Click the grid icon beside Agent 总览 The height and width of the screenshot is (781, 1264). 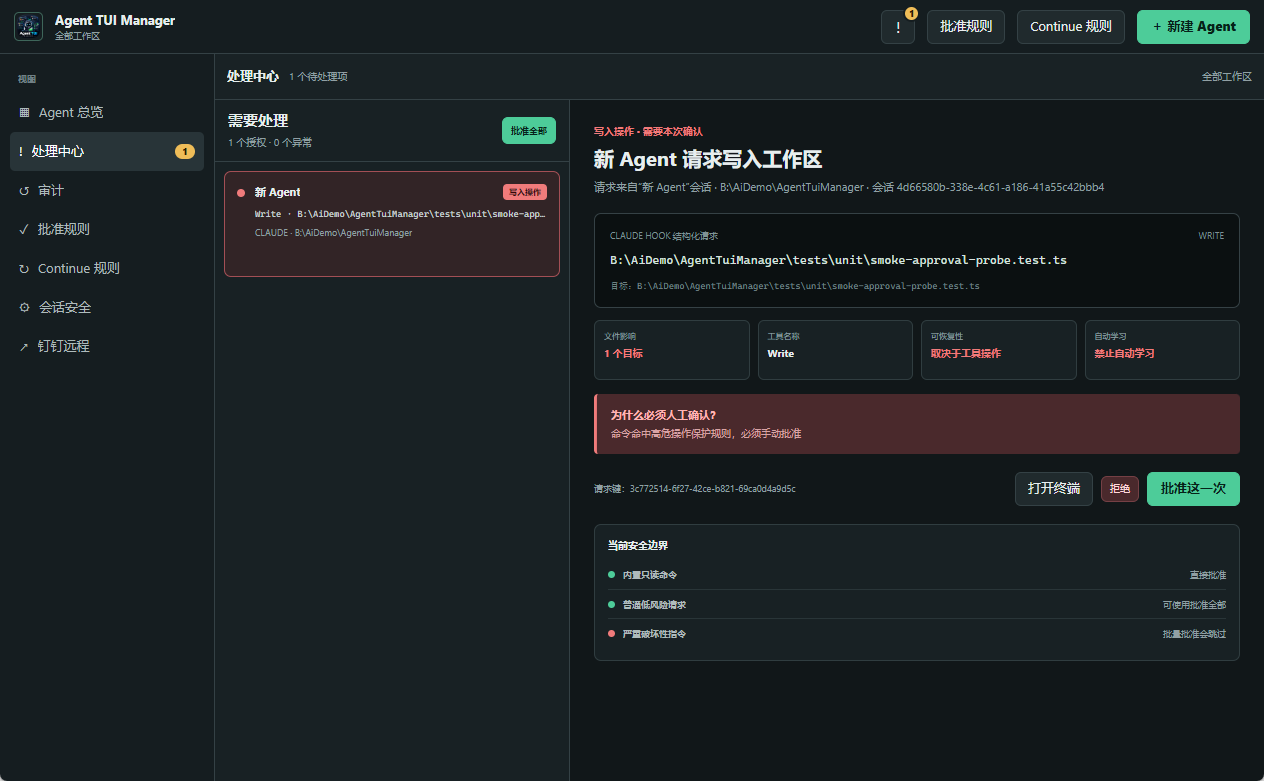(24, 113)
